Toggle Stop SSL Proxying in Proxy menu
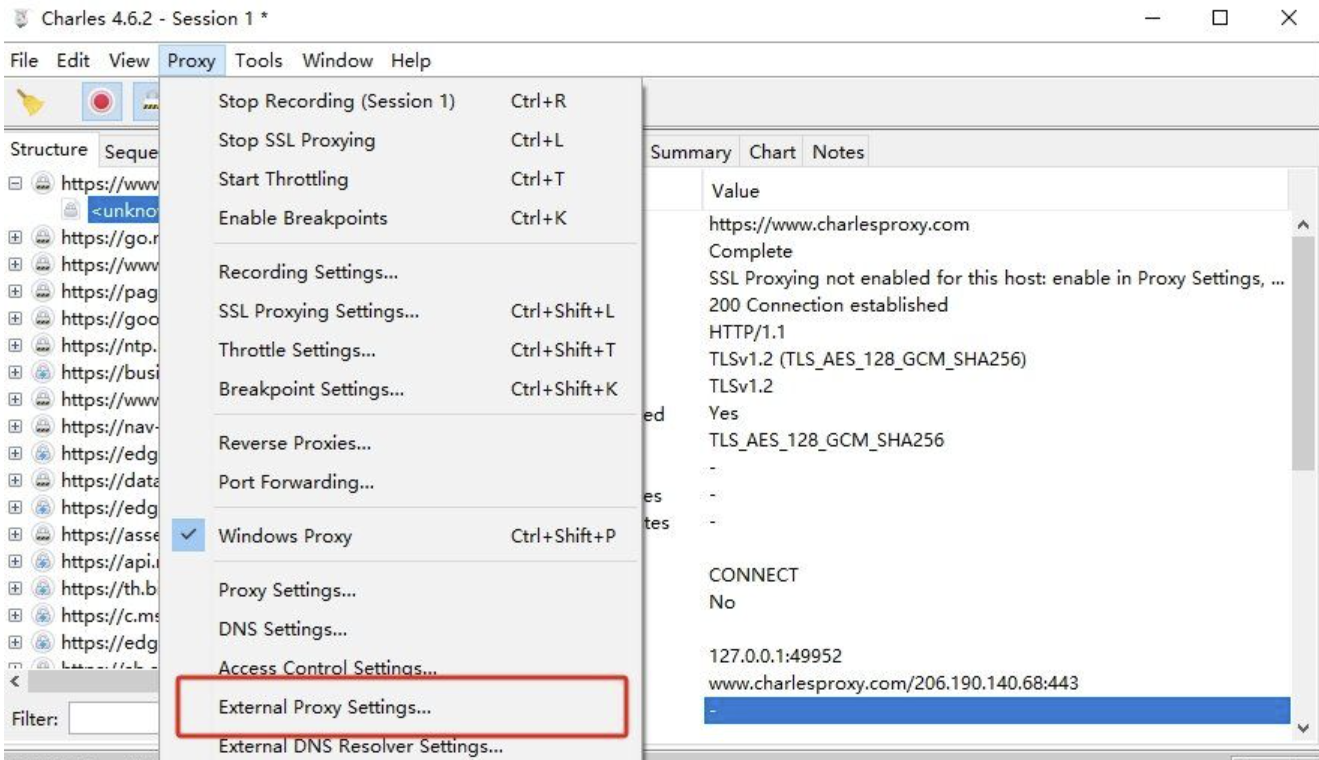The width and height of the screenshot is (1319, 760). click(x=296, y=141)
